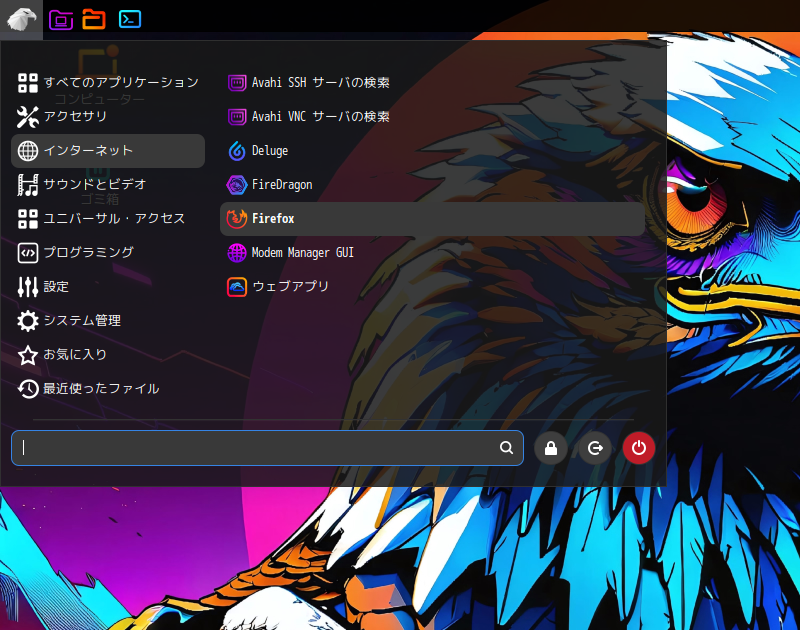Launch the terminal from the panel
The height and width of the screenshot is (630, 800).
click(x=130, y=19)
